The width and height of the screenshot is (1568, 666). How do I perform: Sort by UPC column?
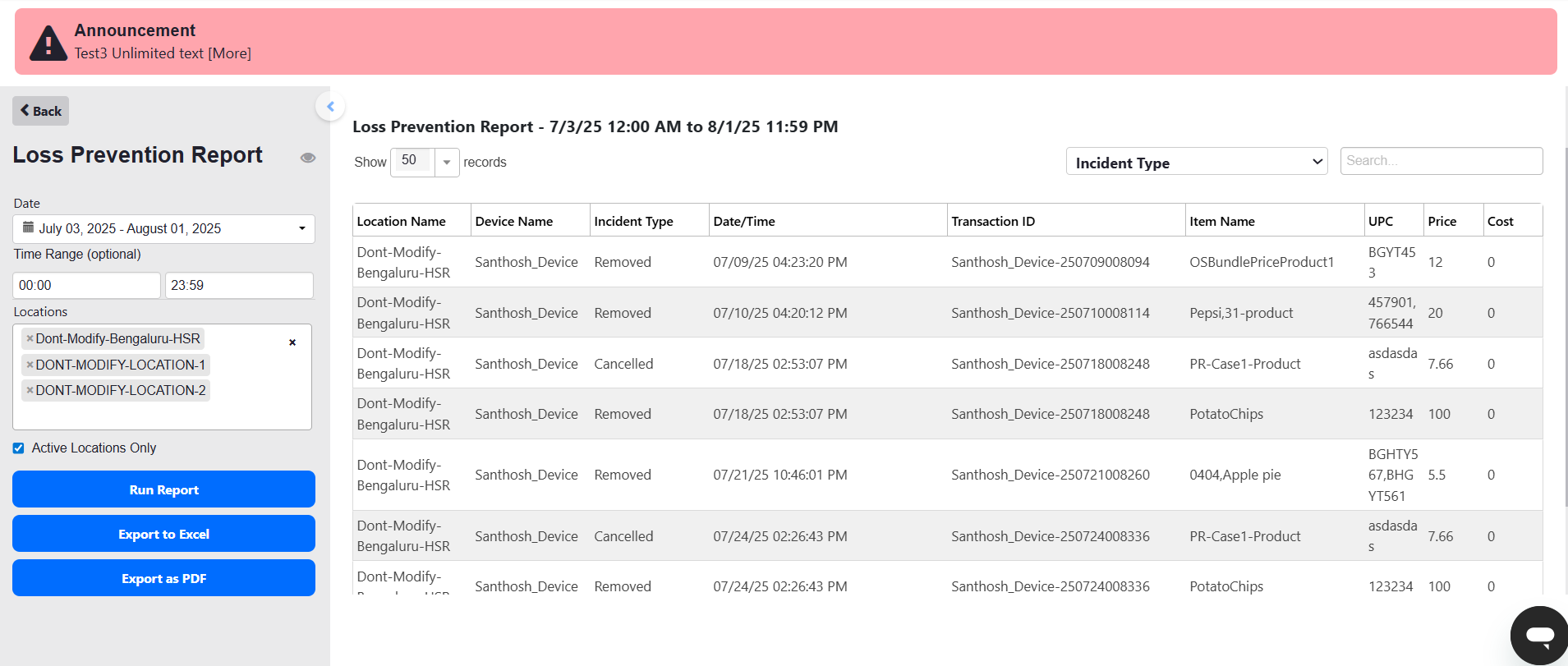[x=1394, y=221]
